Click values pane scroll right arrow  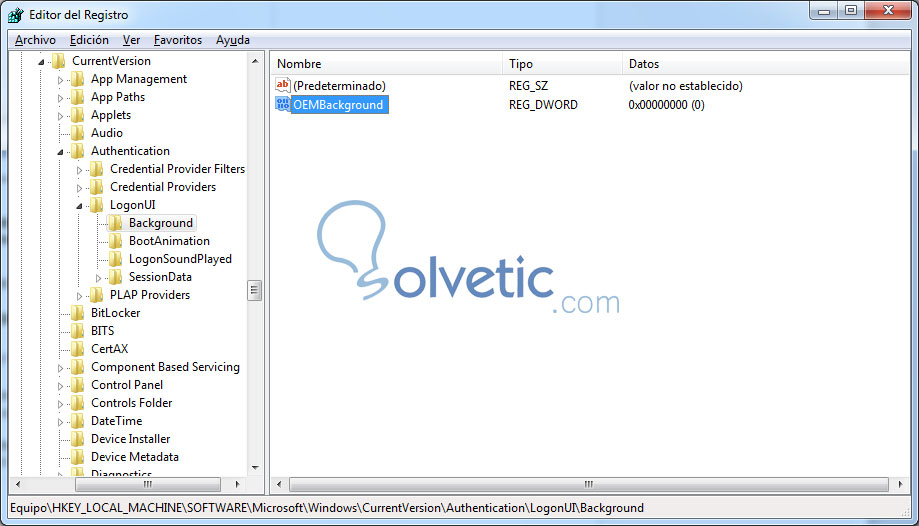(x=900, y=484)
